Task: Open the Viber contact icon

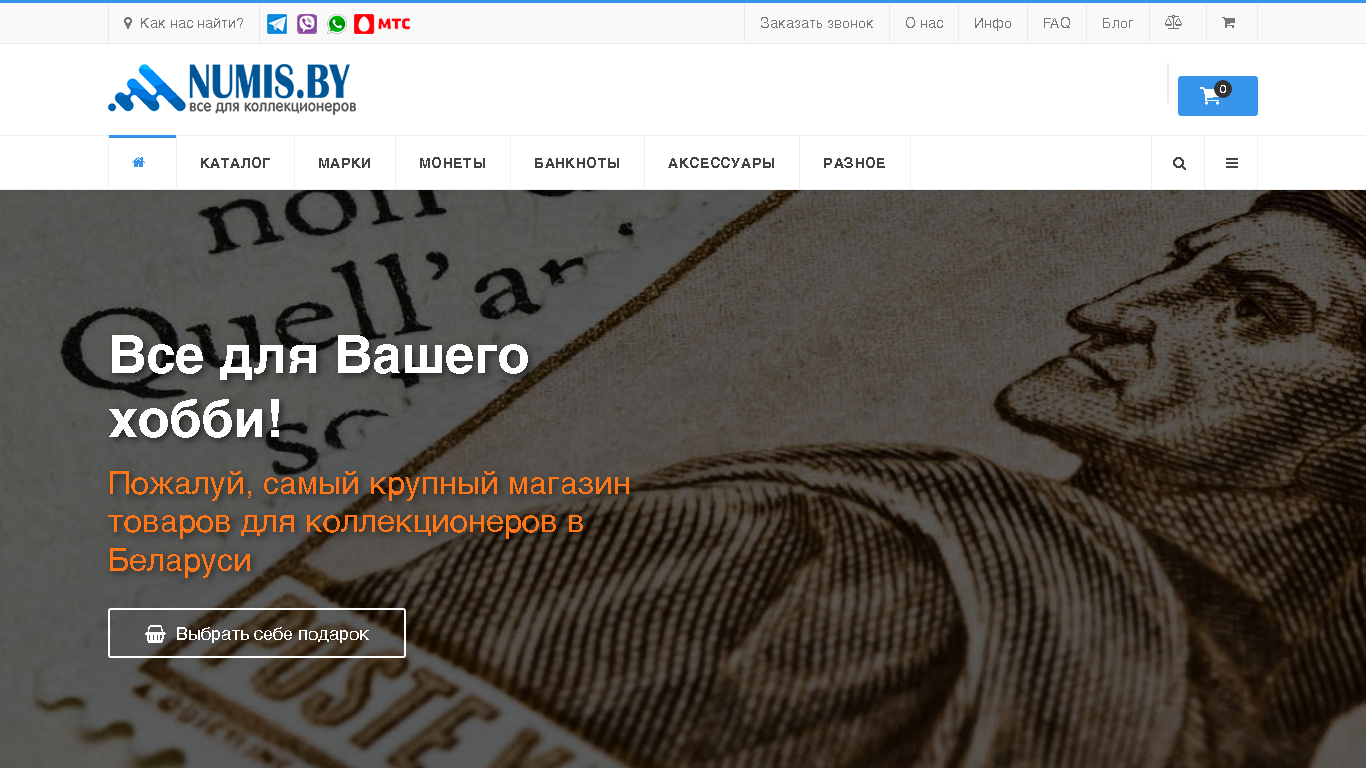Action: point(307,24)
